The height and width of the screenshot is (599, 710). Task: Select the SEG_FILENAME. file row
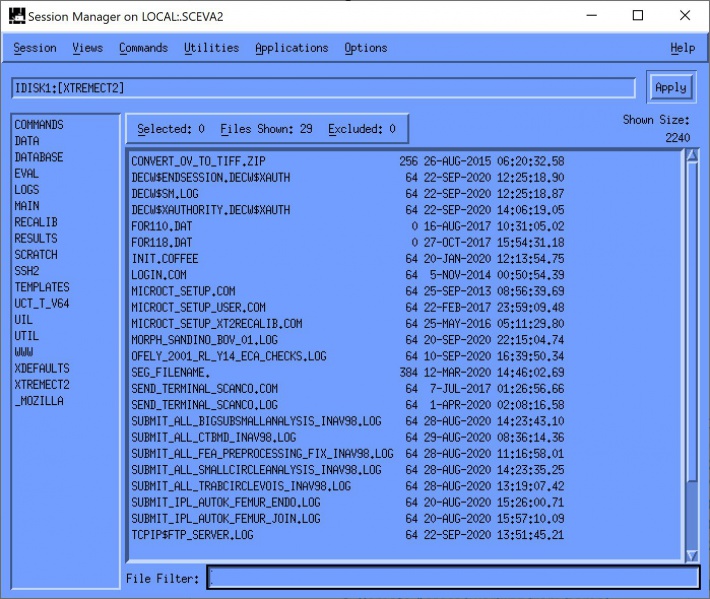click(x=348, y=373)
